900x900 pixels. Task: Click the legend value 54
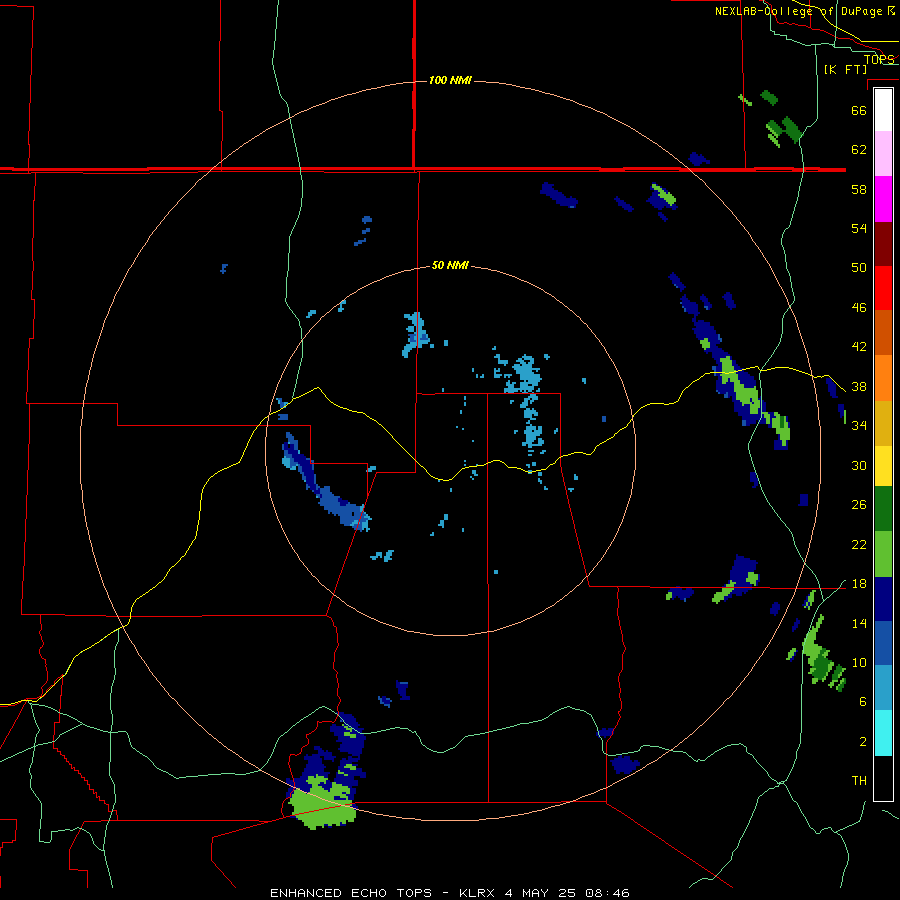(859, 228)
